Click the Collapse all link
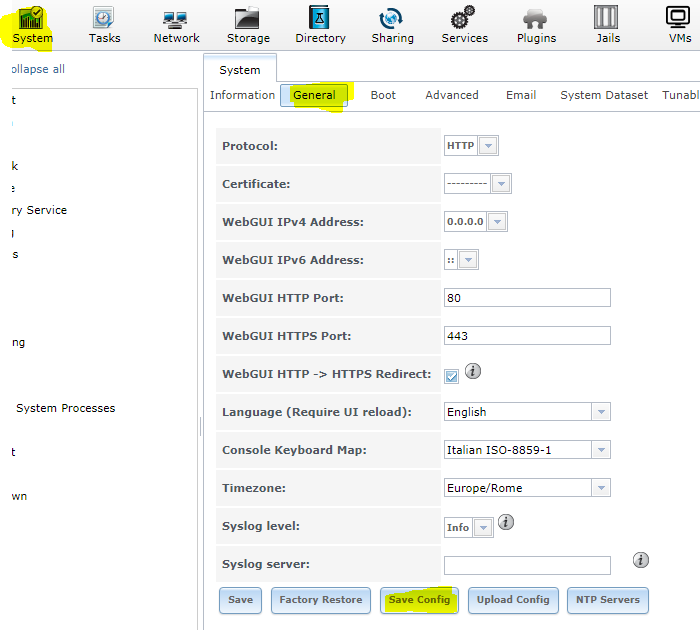The image size is (700, 630). click(x=38, y=69)
